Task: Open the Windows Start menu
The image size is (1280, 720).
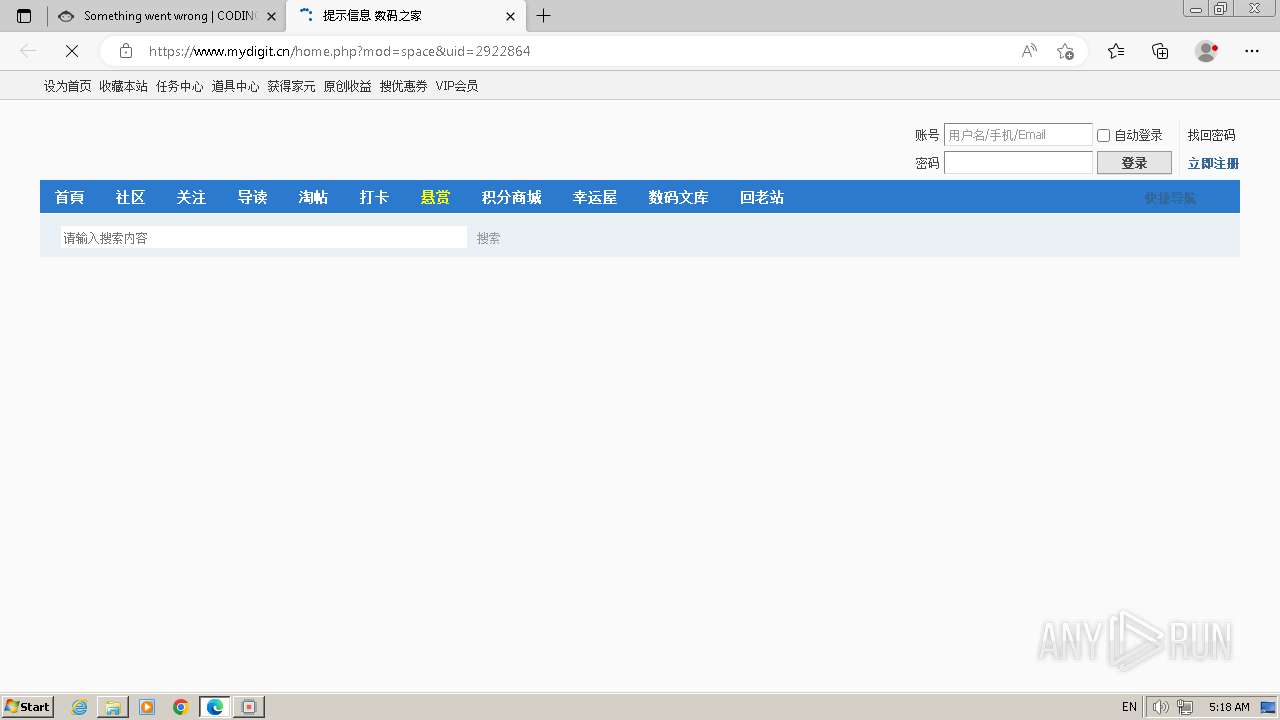Action: pos(28,707)
